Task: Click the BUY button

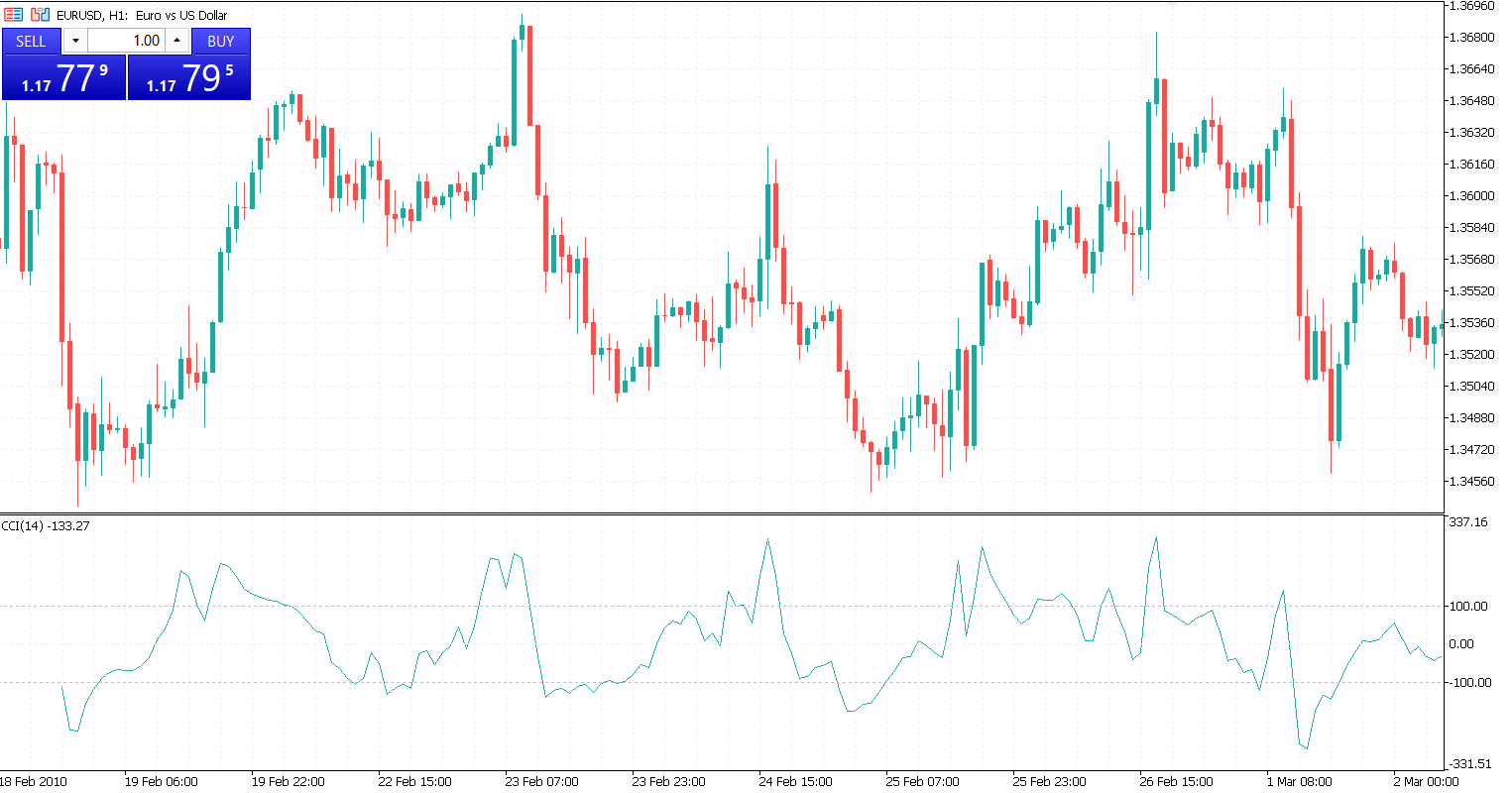Action: click(x=221, y=41)
